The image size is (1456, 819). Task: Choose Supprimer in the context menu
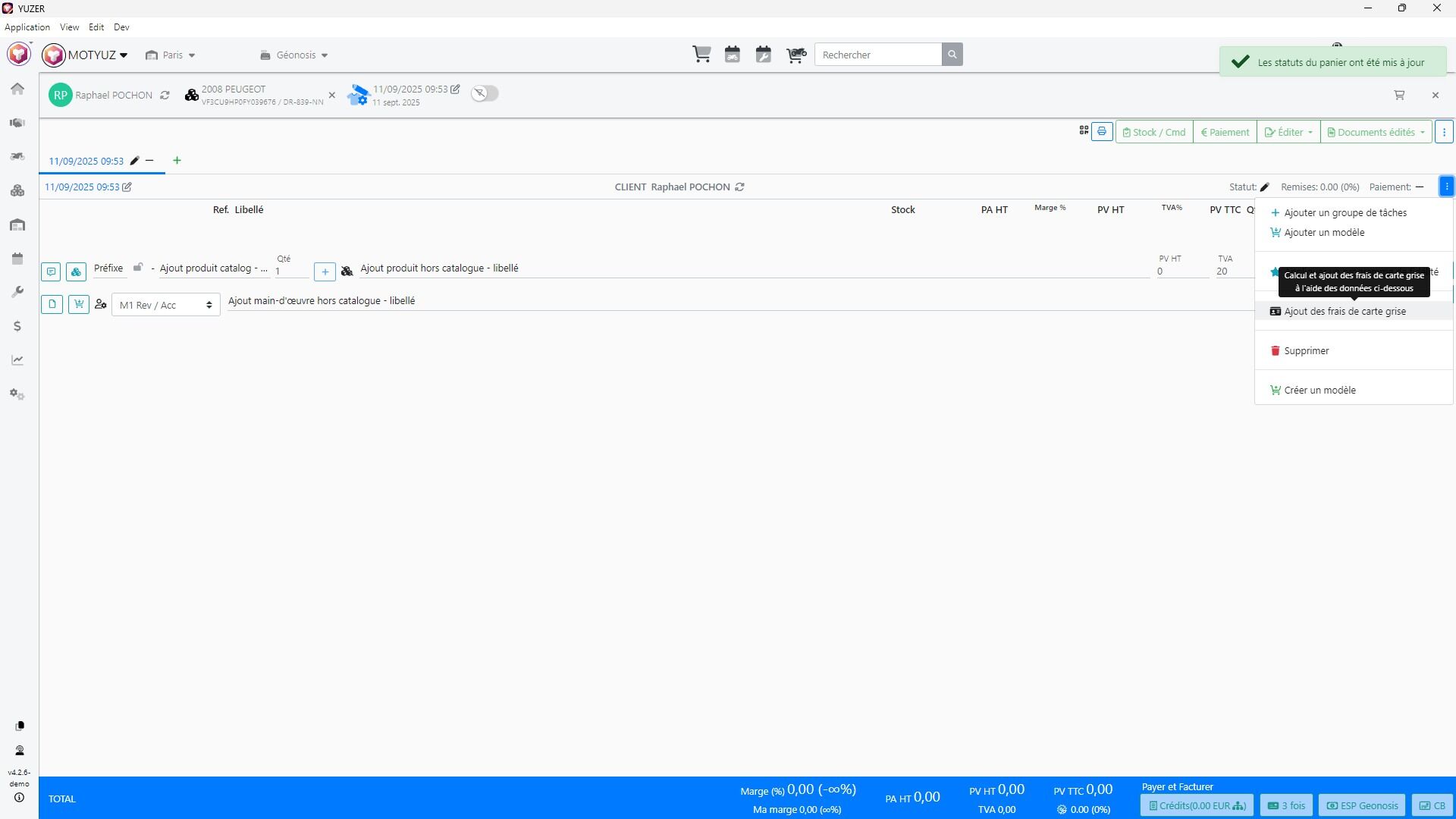[x=1306, y=351]
